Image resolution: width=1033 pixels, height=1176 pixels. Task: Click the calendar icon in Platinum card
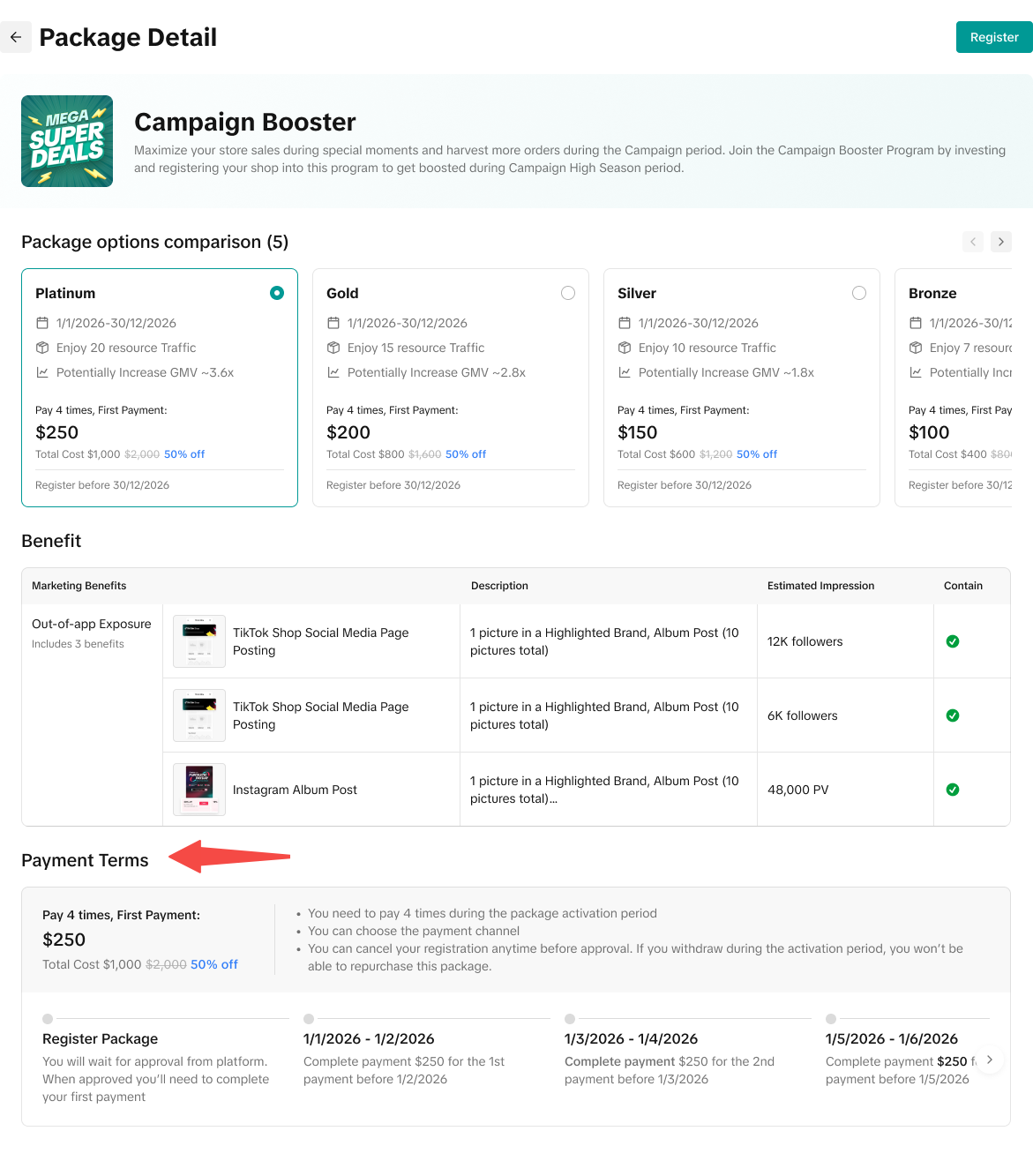click(x=42, y=323)
